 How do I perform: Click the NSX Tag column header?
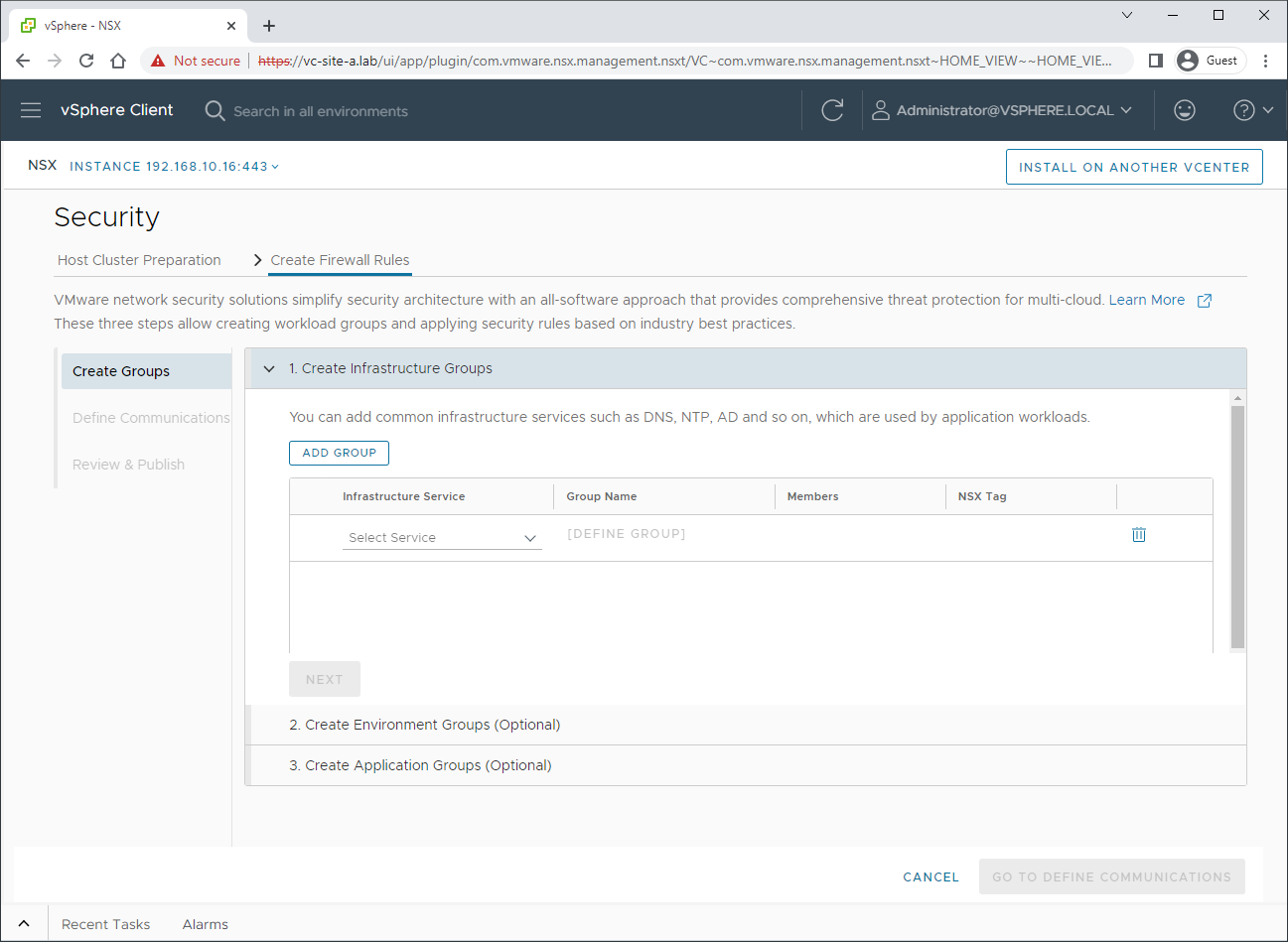click(982, 496)
